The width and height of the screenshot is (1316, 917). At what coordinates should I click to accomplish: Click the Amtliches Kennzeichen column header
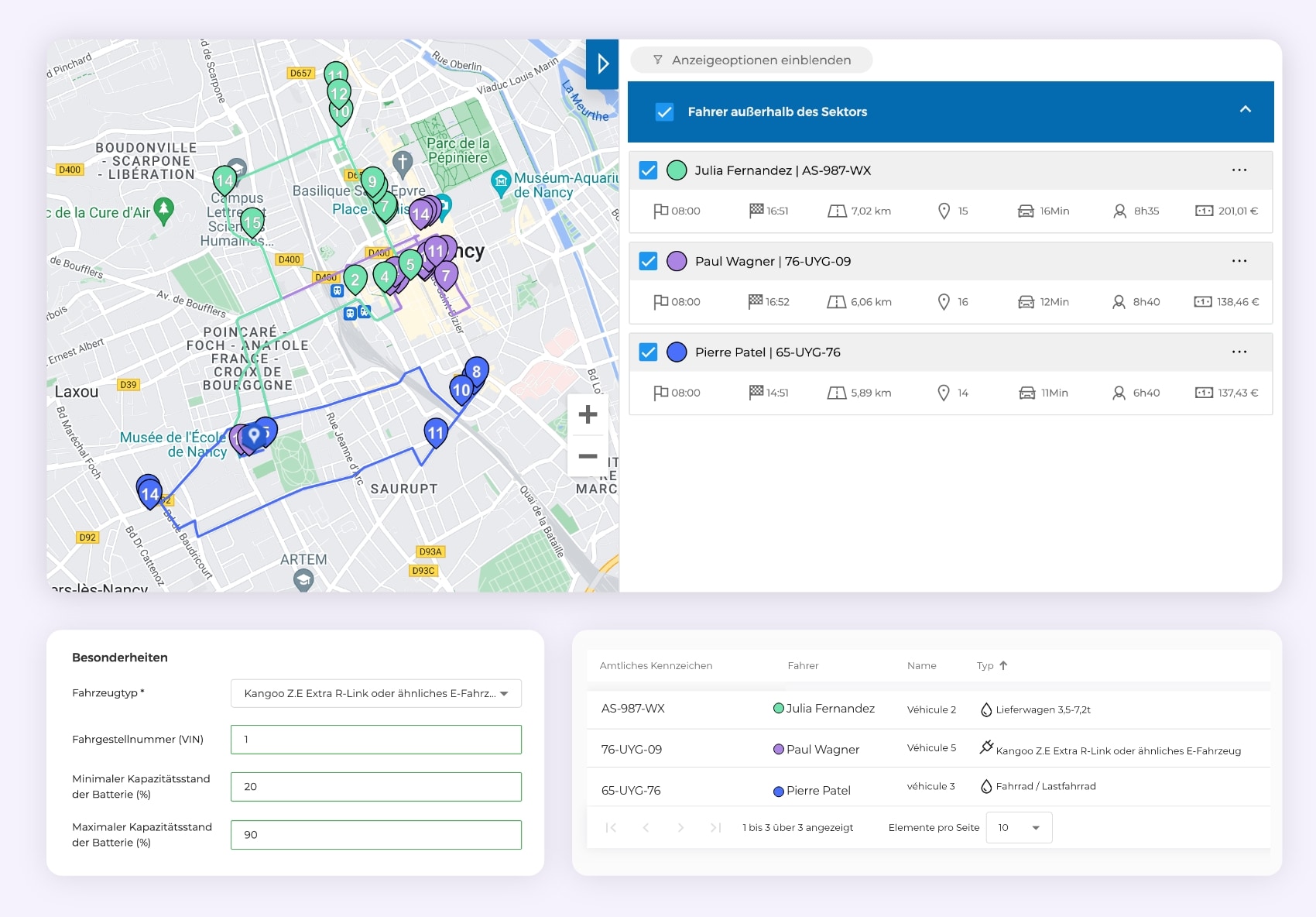click(656, 665)
